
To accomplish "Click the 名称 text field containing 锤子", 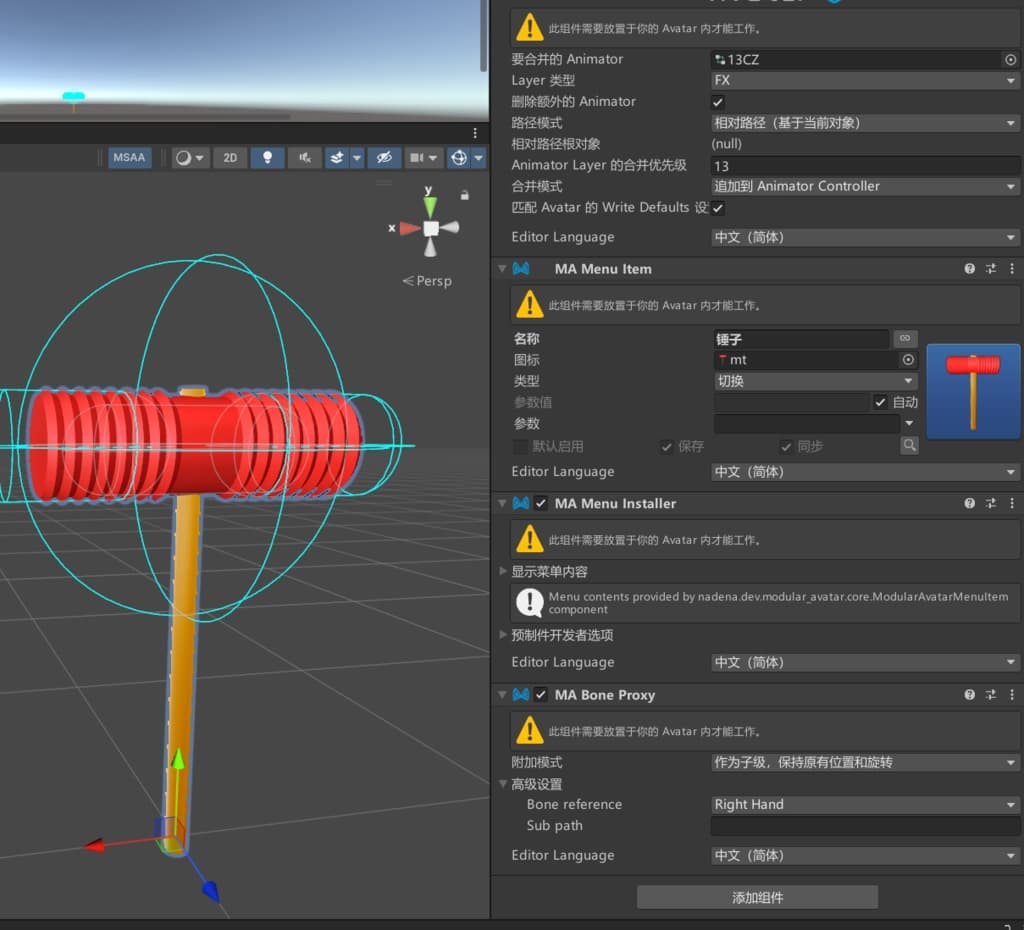I will [801, 339].
